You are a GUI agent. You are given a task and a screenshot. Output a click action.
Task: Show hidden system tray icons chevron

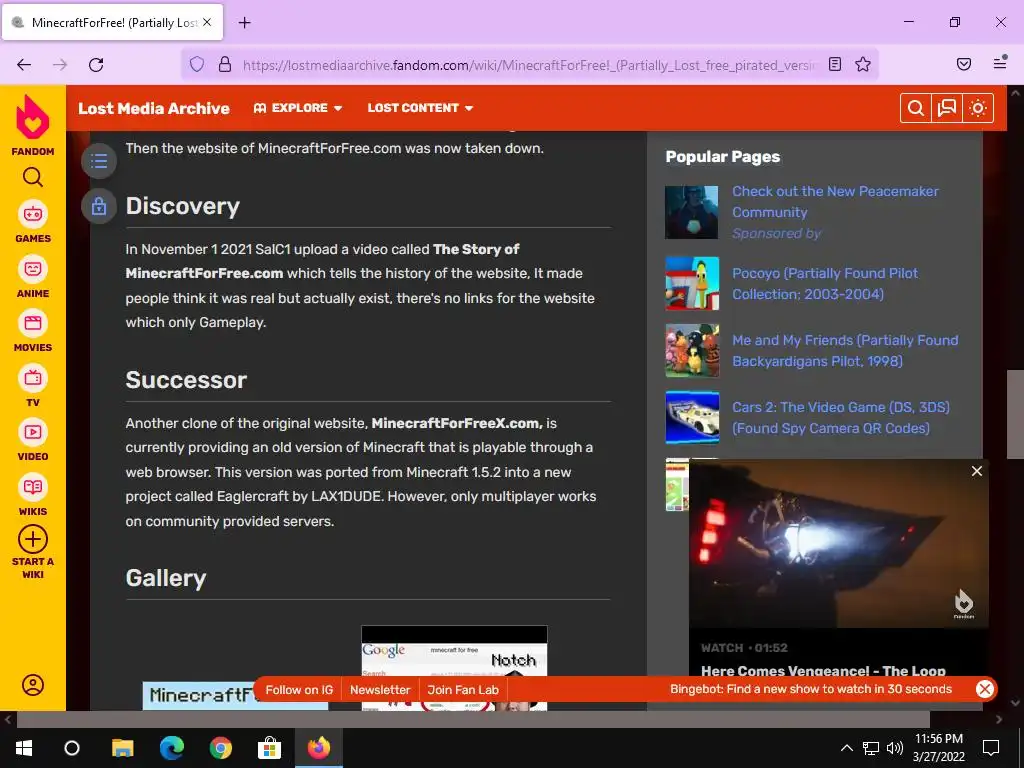pos(846,748)
